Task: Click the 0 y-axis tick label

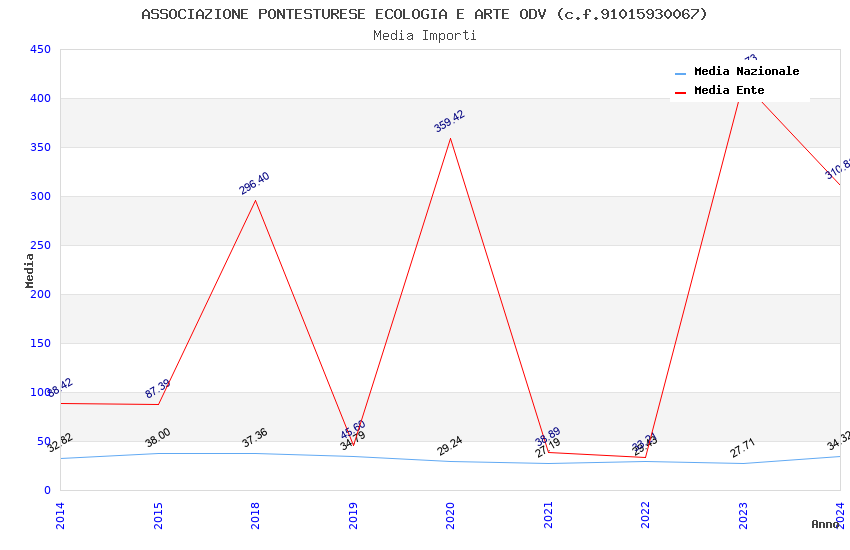Action: pyautogui.click(x=47, y=490)
